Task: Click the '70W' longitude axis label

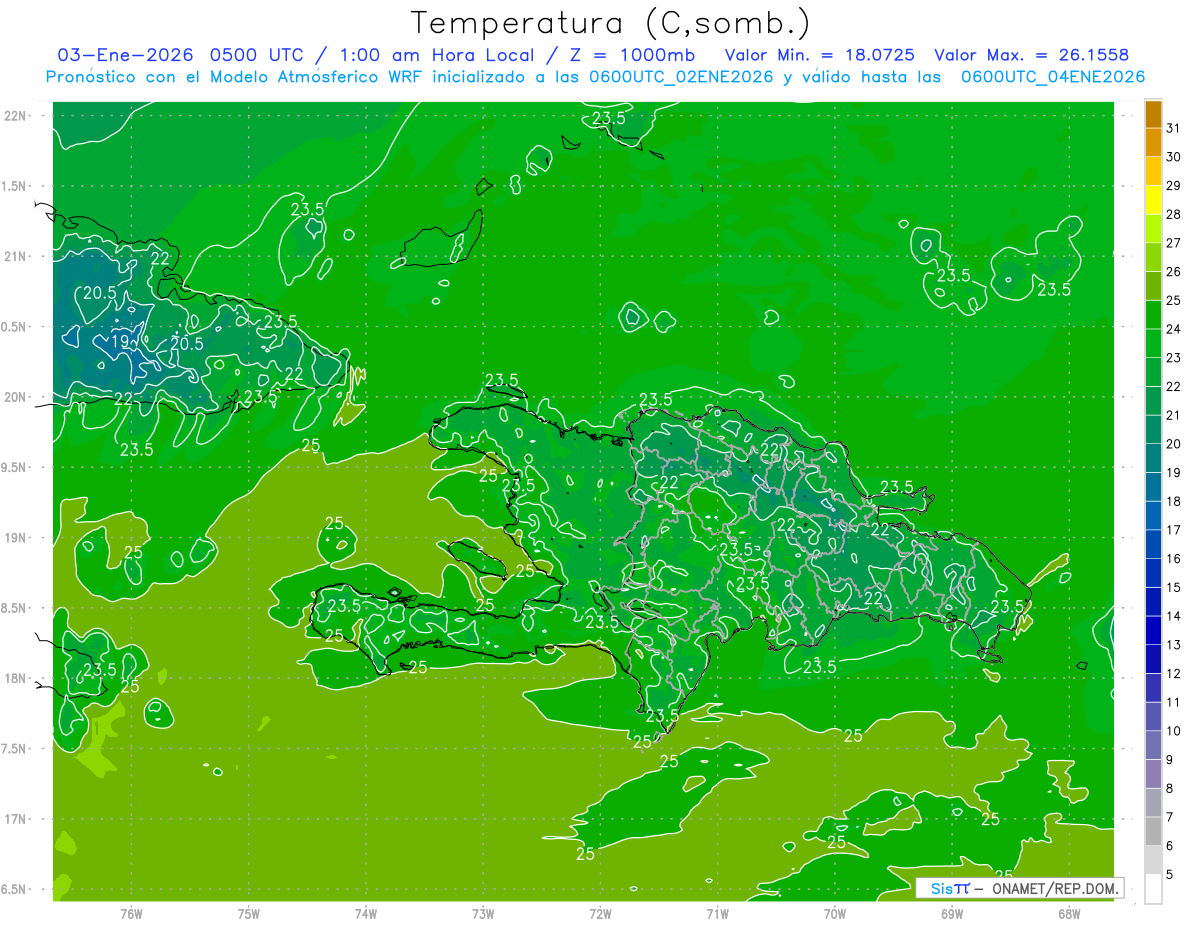Action: coord(835,914)
